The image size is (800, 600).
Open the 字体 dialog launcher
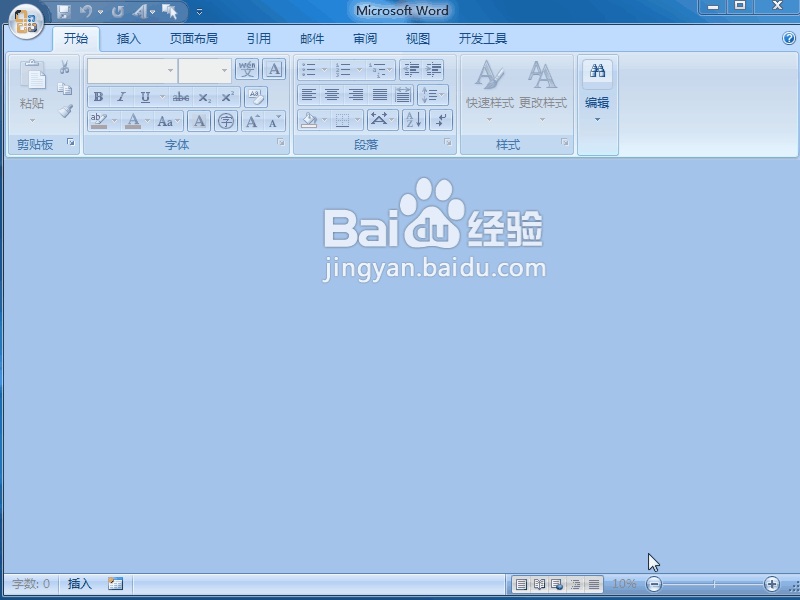(x=281, y=142)
